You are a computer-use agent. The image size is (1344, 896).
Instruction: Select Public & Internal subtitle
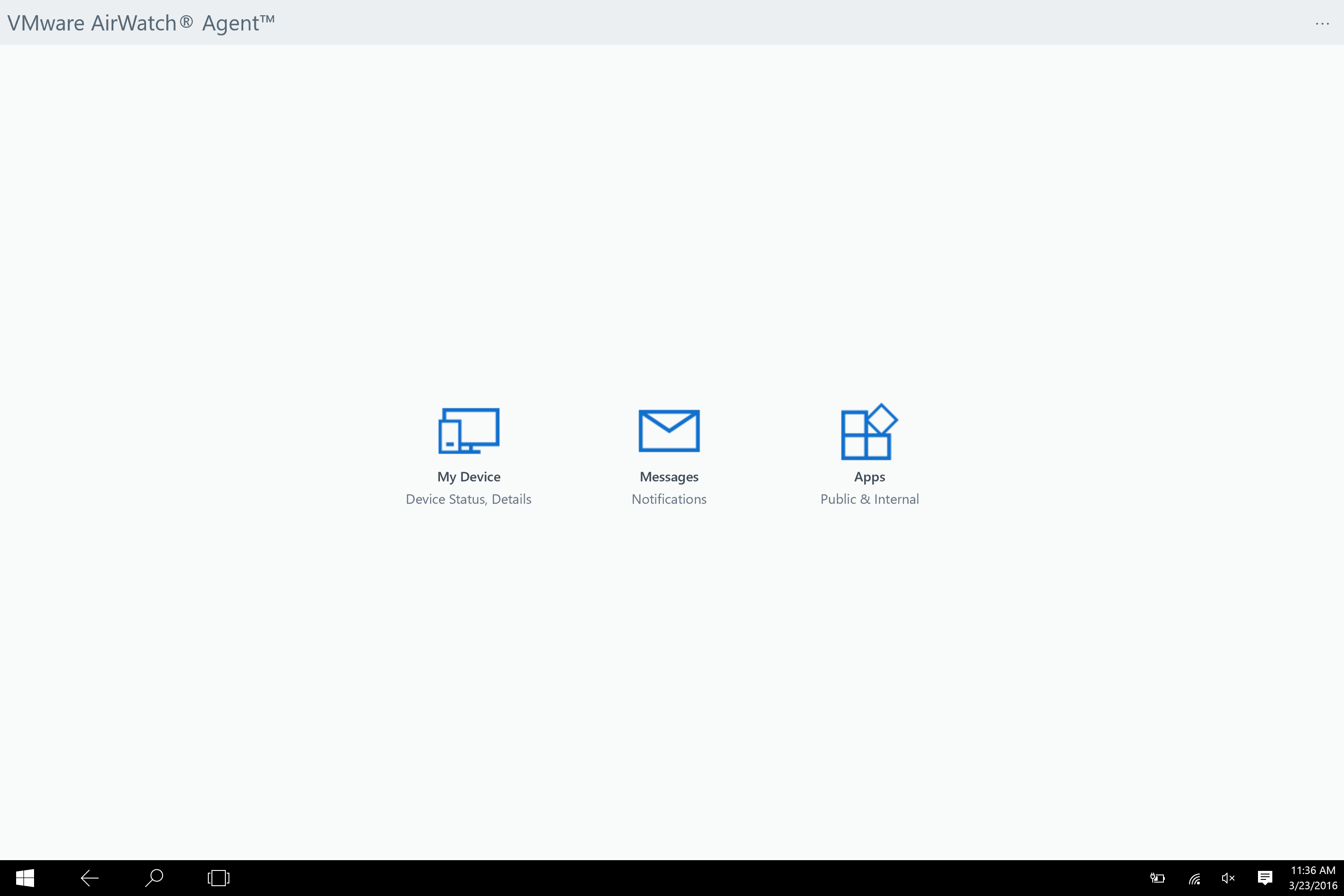click(x=869, y=499)
